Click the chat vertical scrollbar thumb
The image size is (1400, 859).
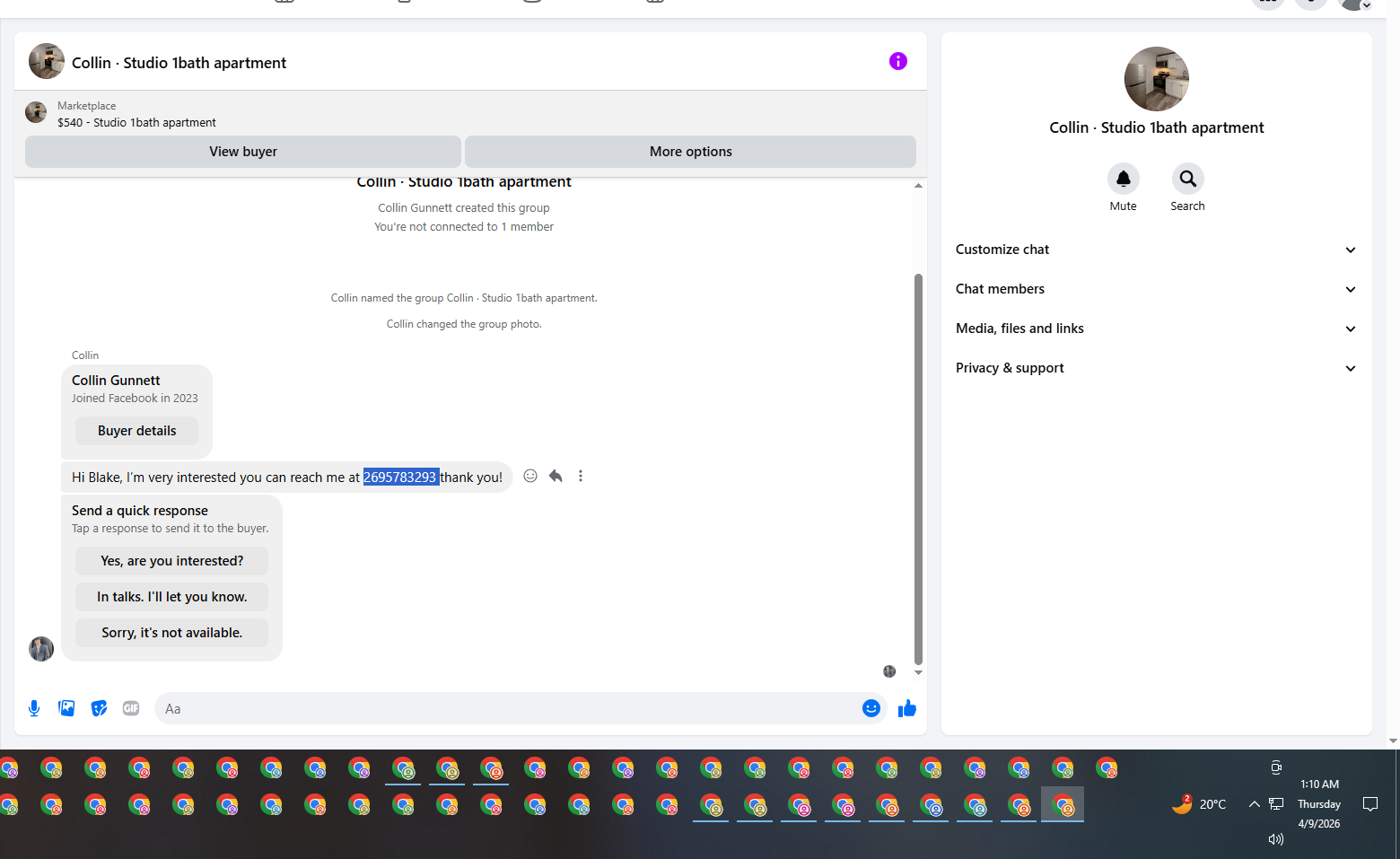click(918, 469)
